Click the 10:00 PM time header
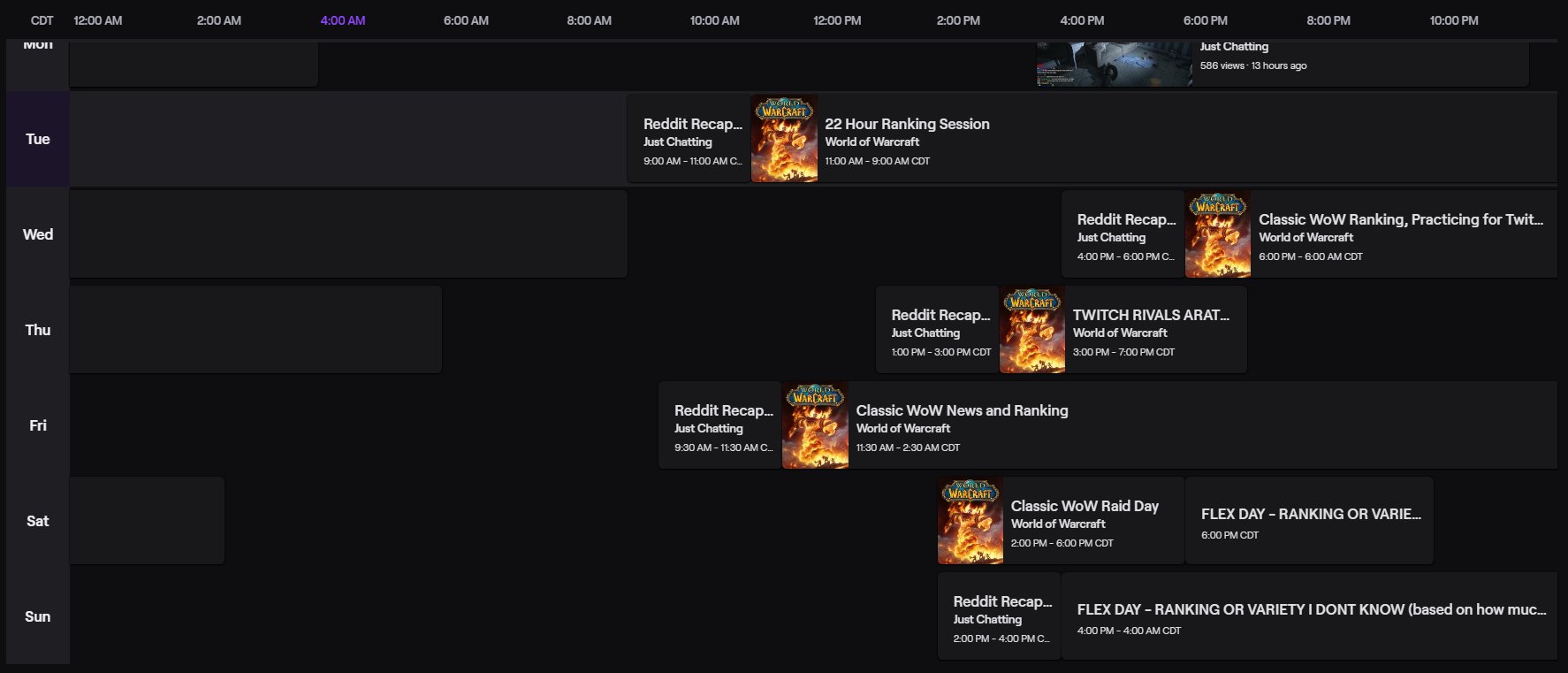 pos(1454,20)
